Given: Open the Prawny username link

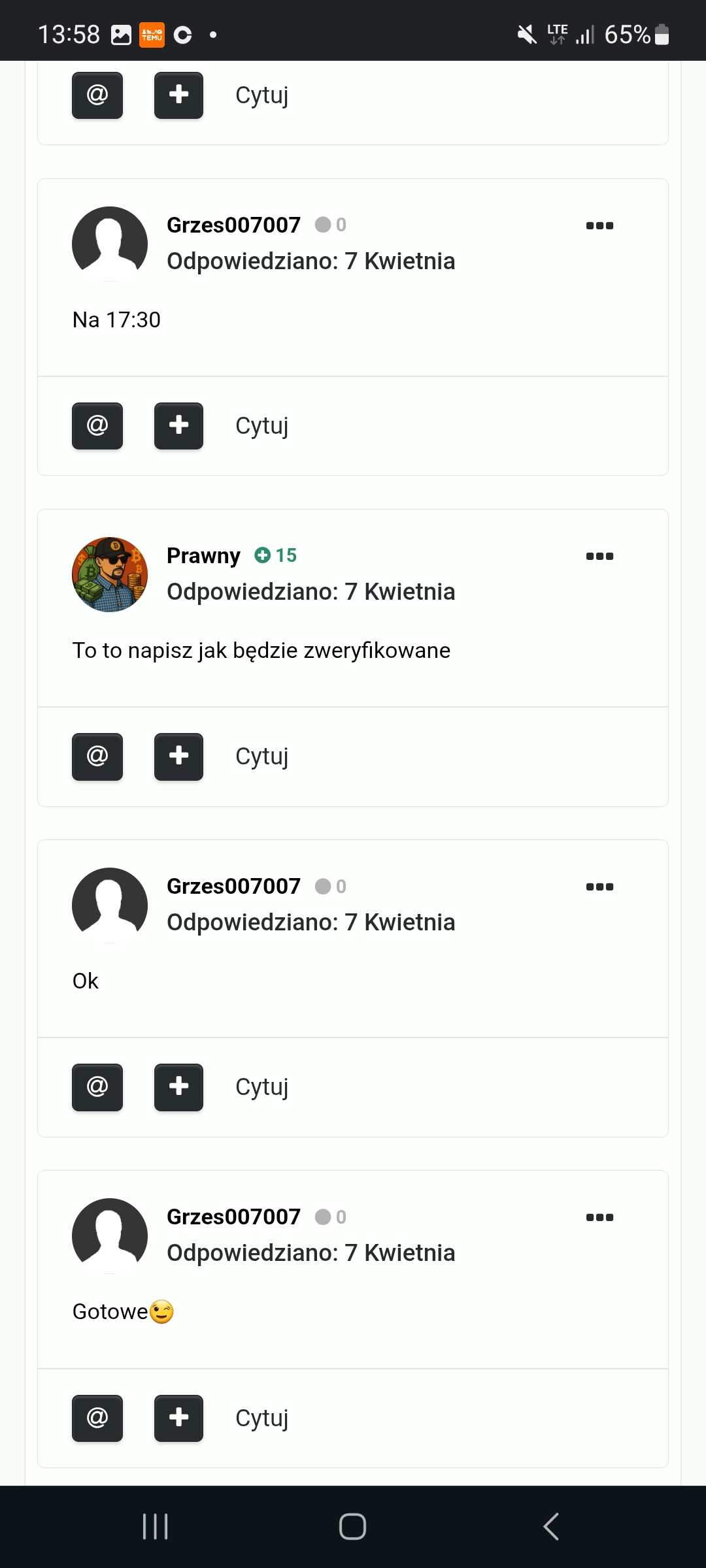Looking at the screenshot, I should [x=203, y=555].
